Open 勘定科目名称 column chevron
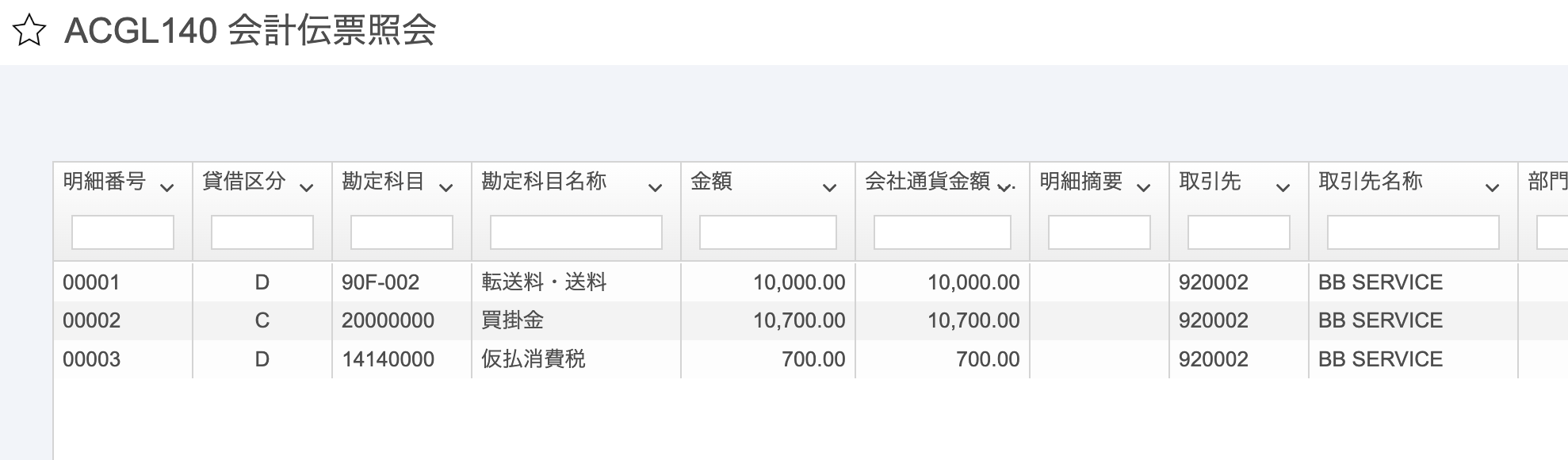 coord(655,188)
